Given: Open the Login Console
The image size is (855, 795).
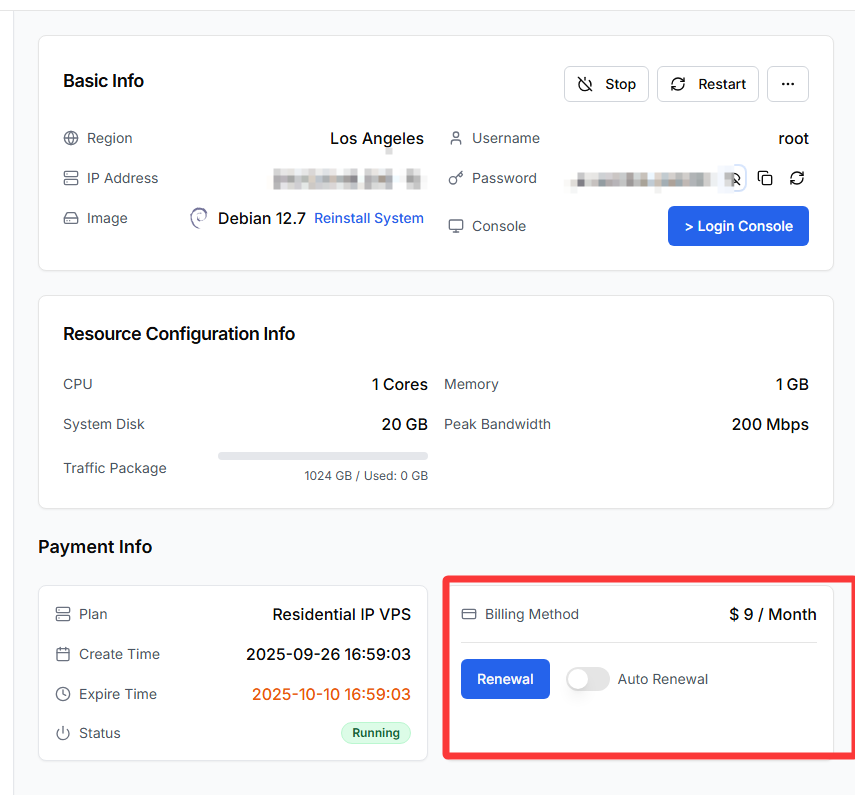Looking at the screenshot, I should (738, 226).
